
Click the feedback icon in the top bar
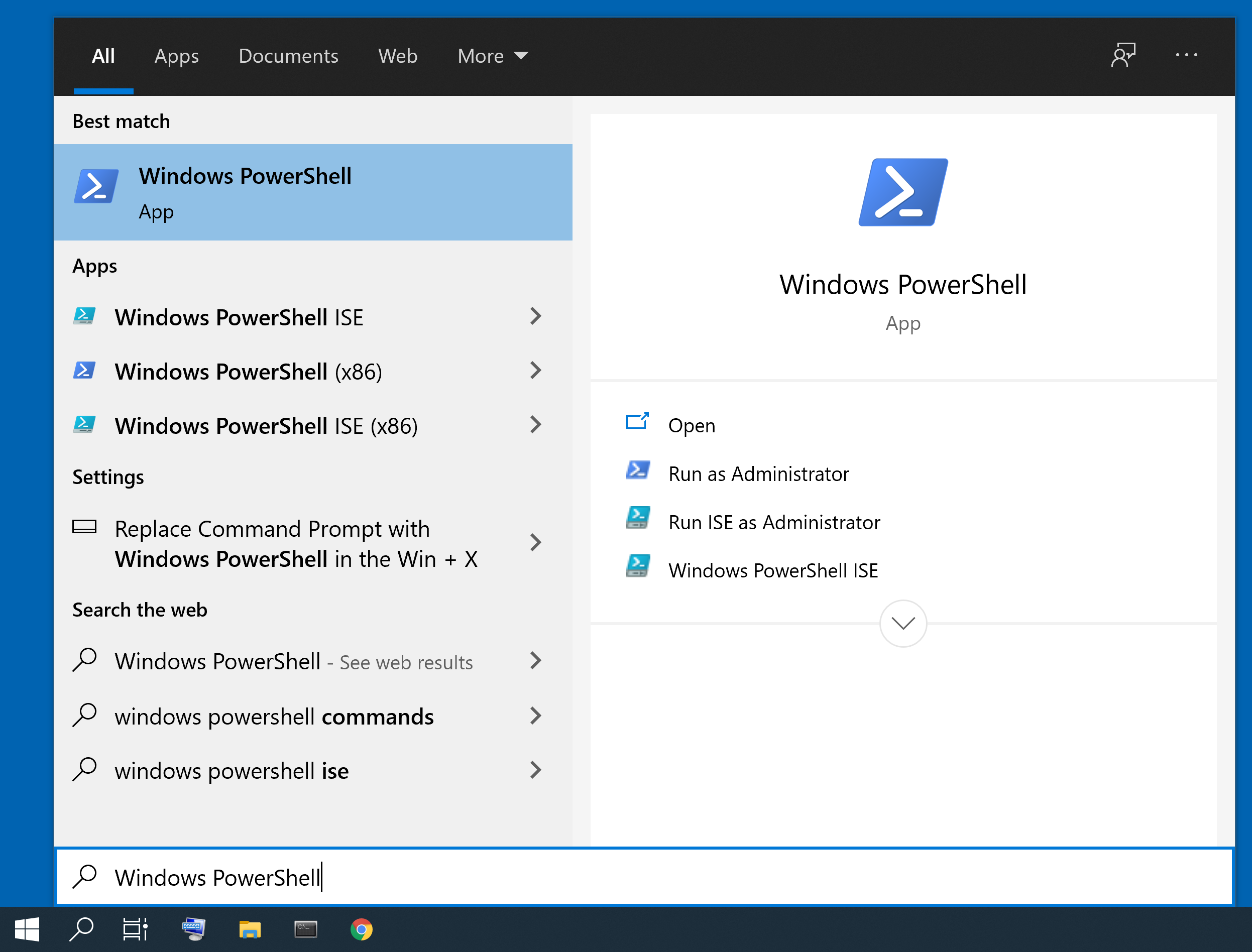(x=1123, y=55)
